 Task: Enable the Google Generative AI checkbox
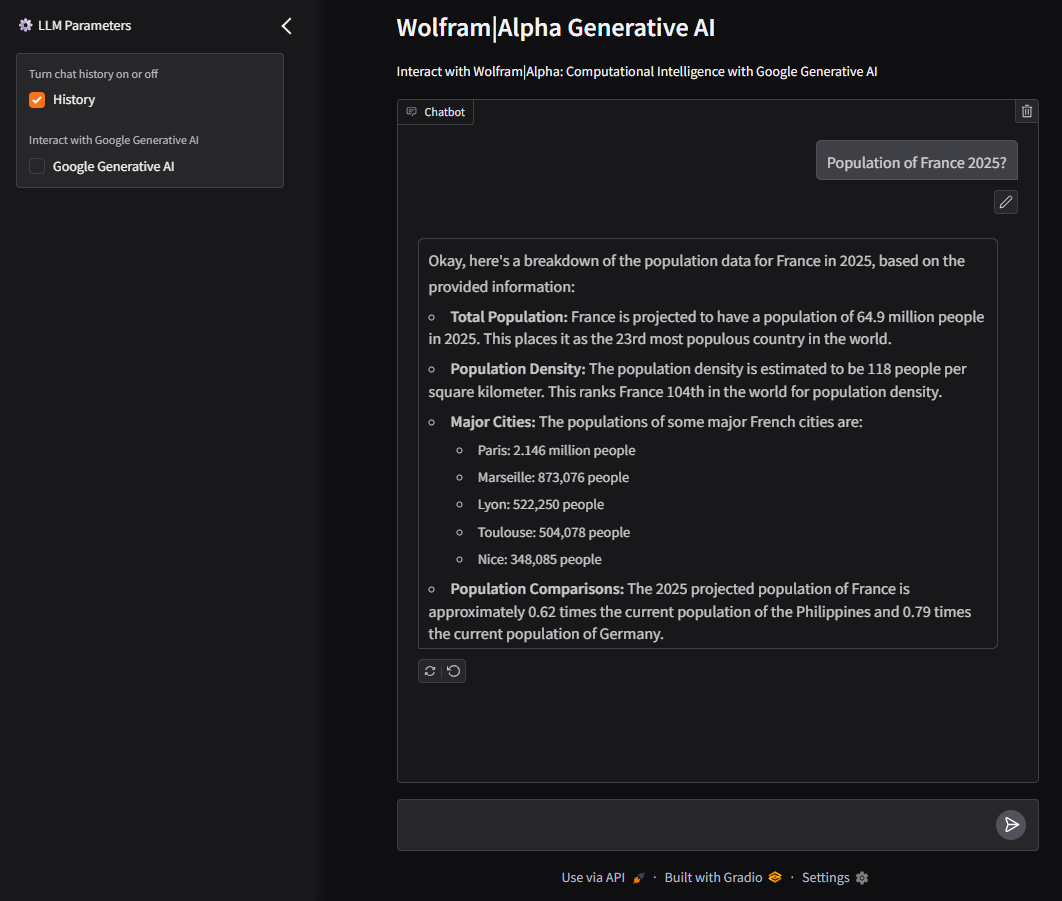[37, 167]
